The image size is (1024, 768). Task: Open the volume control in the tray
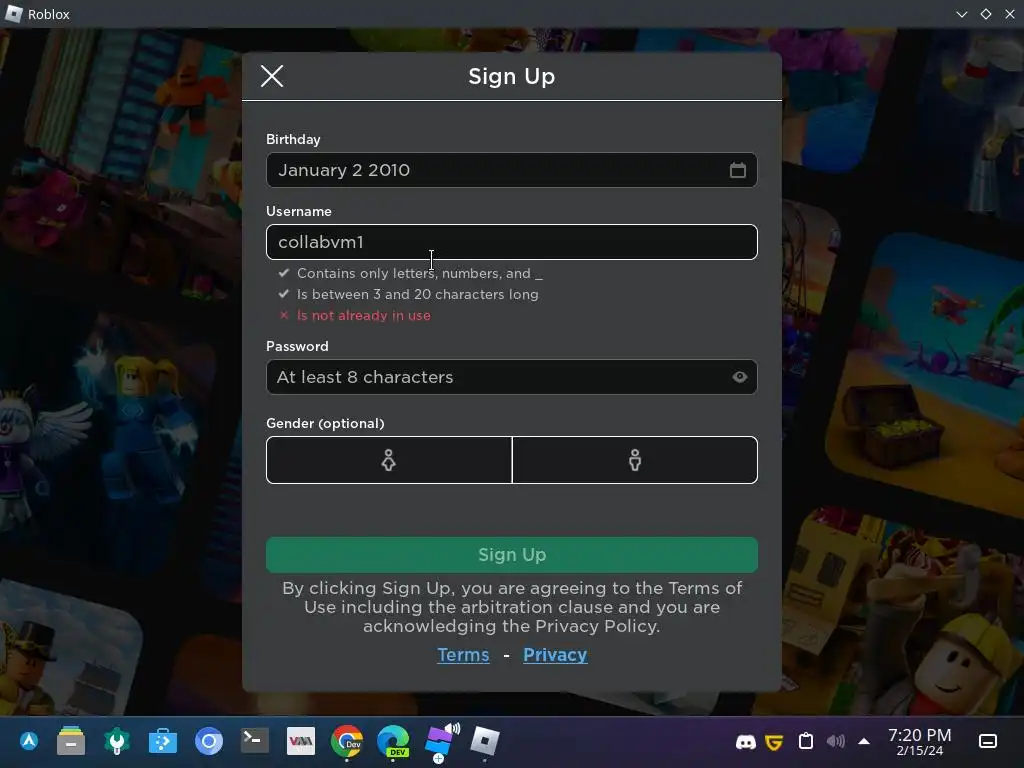tap(835, 741)
